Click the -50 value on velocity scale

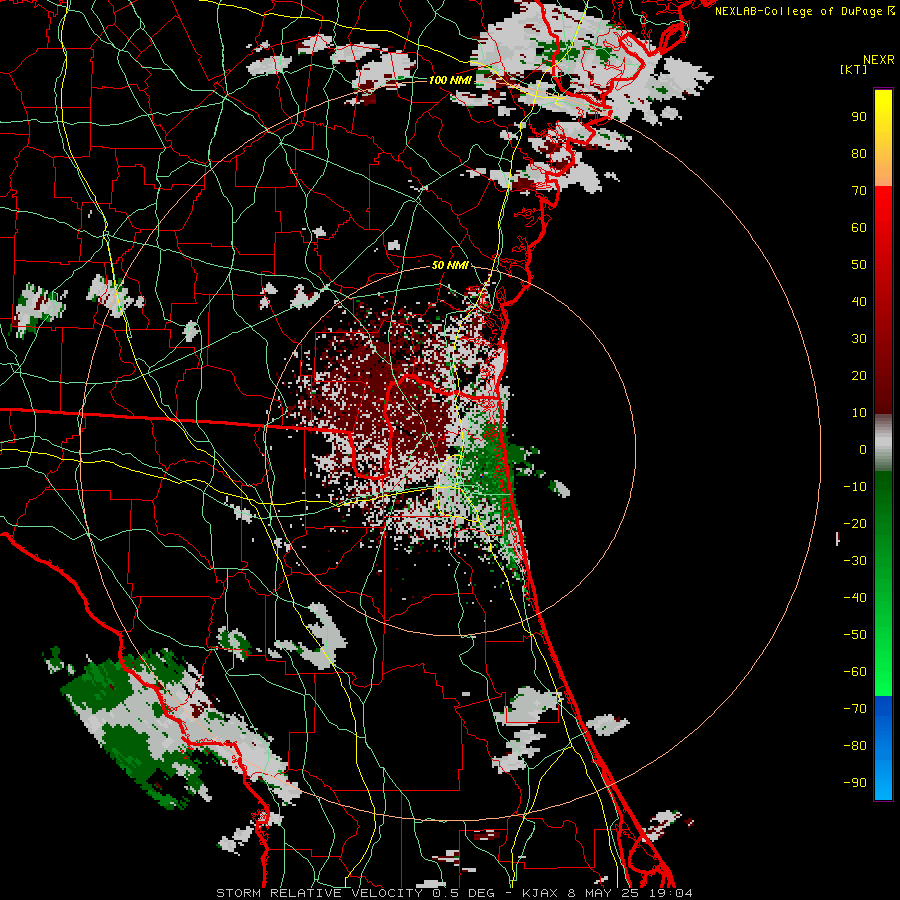click(855, 635)
